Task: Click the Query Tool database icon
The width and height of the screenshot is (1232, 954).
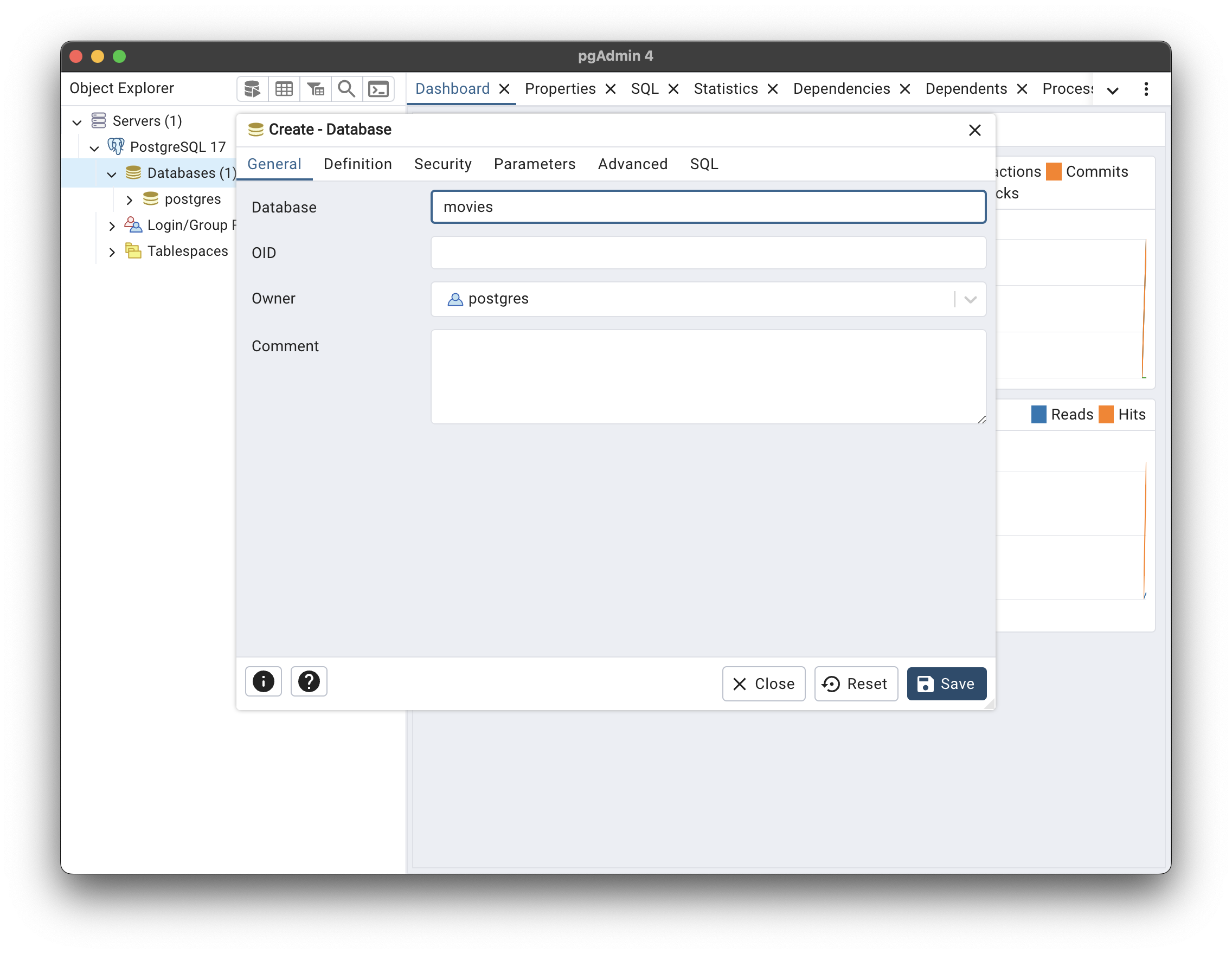Action: pos(252,89)
